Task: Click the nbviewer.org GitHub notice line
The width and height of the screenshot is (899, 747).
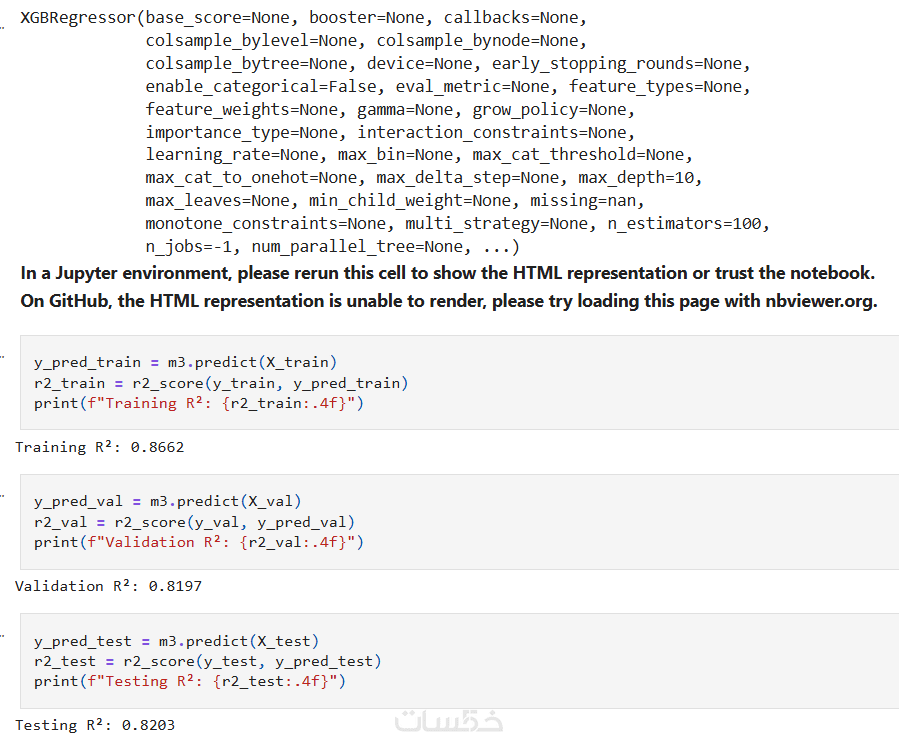Action: [448, 301]
